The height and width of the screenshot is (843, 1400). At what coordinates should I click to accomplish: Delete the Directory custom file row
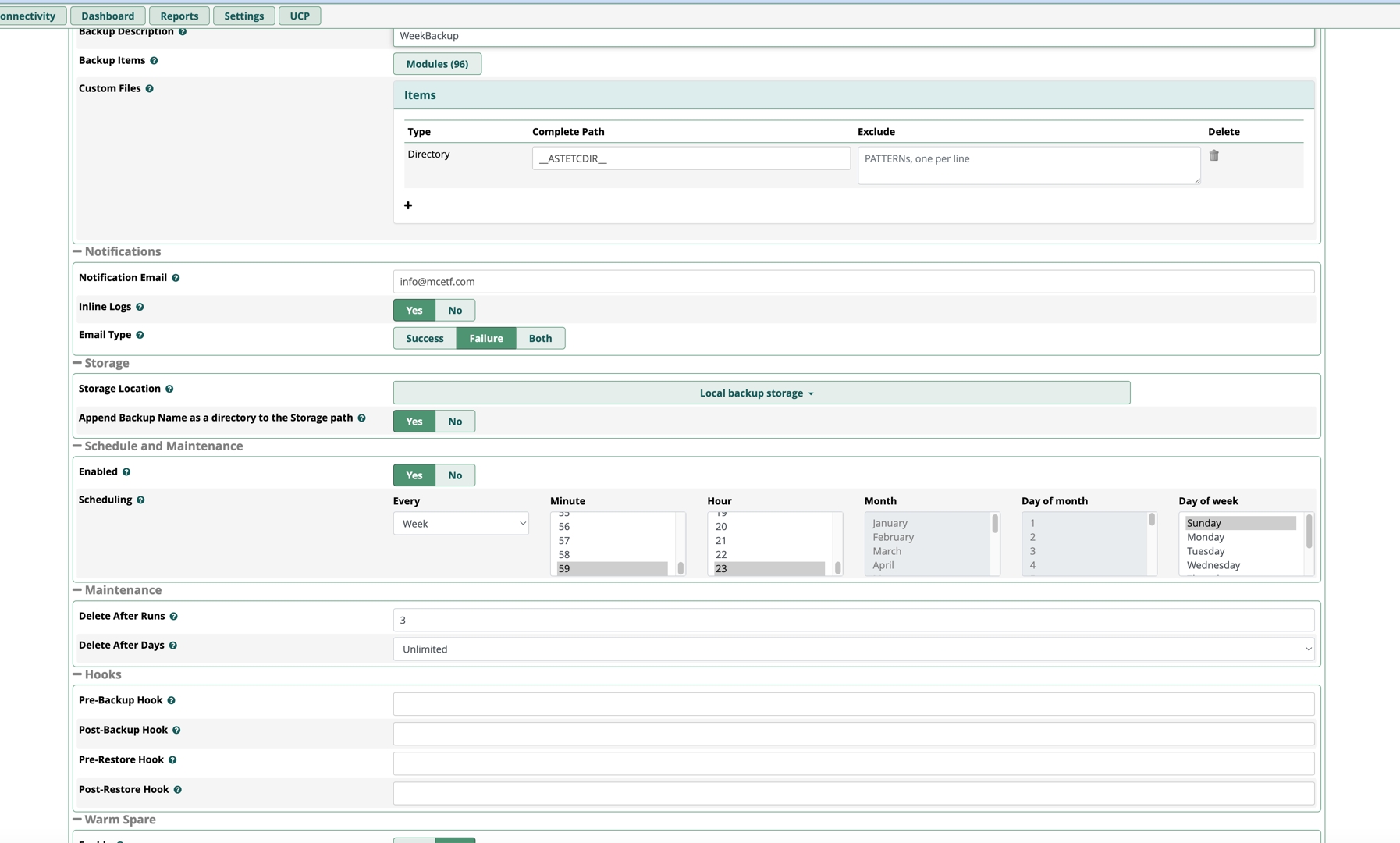point(1213,155)
